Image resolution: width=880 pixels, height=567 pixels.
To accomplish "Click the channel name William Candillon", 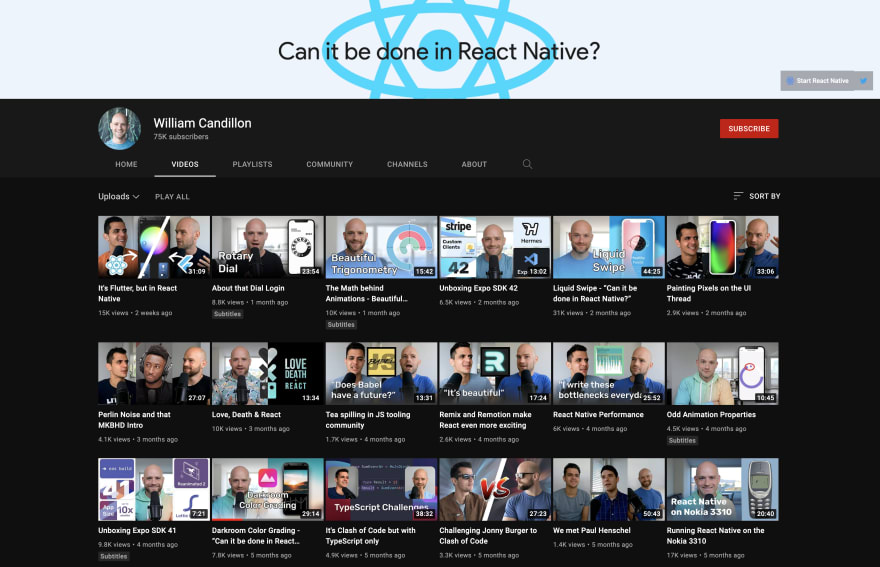I will pyautogui.click(x=203, y=123).
